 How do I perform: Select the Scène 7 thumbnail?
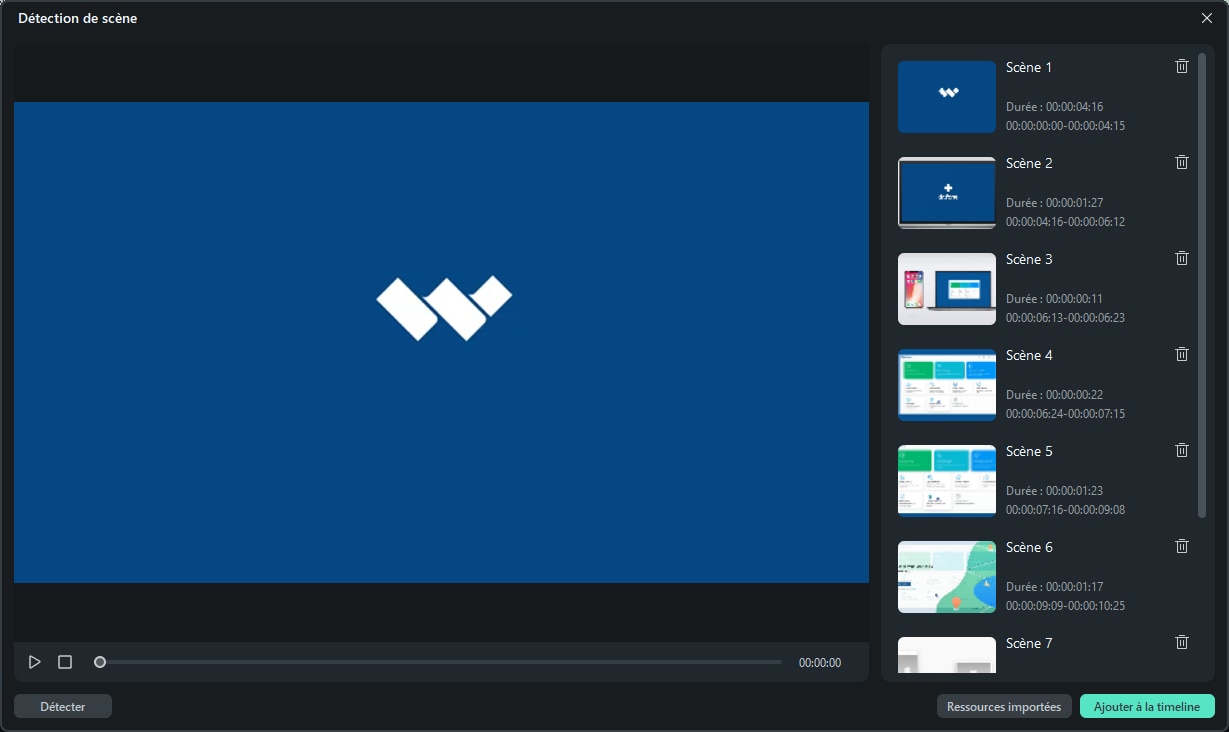point(947,655)
